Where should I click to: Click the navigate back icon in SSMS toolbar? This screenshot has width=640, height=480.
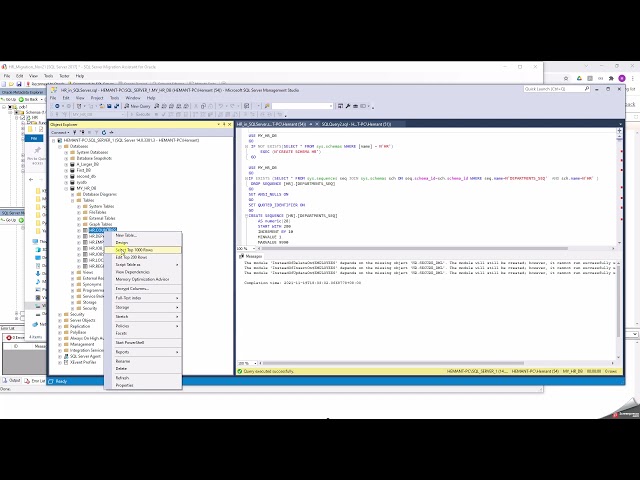(57, 106)
